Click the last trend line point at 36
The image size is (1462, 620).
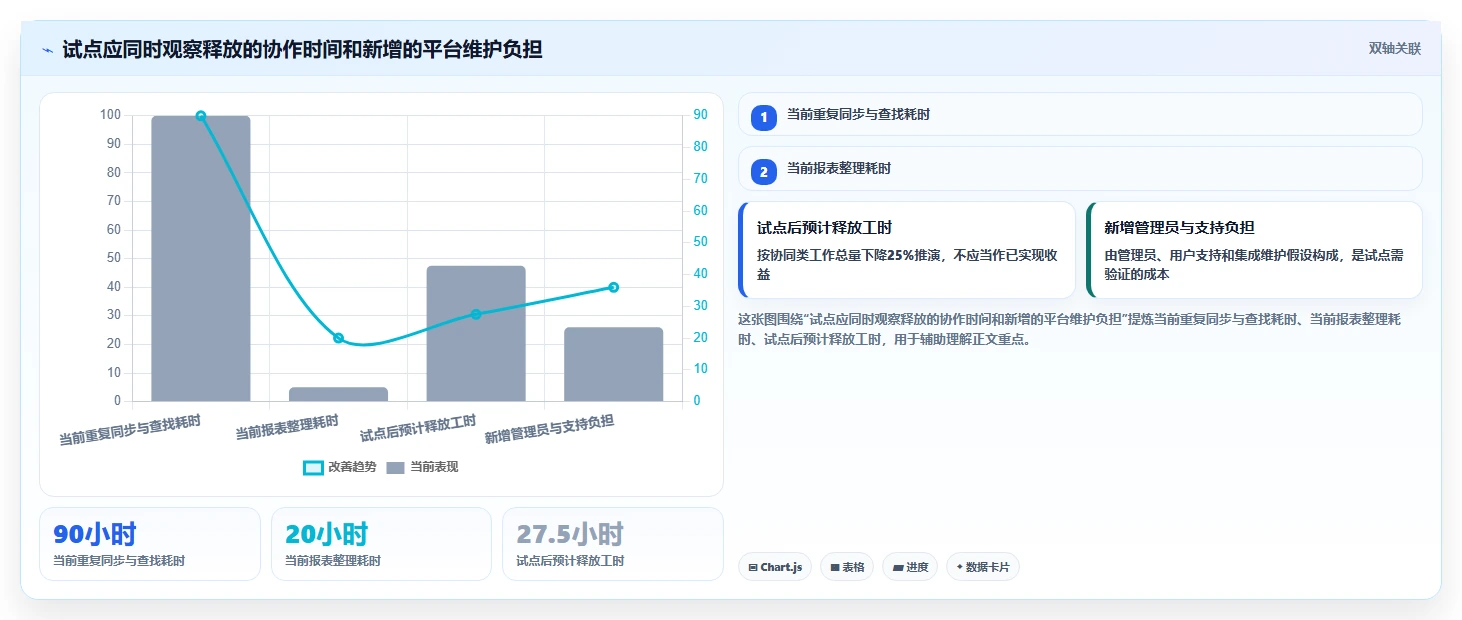[614, 287]
